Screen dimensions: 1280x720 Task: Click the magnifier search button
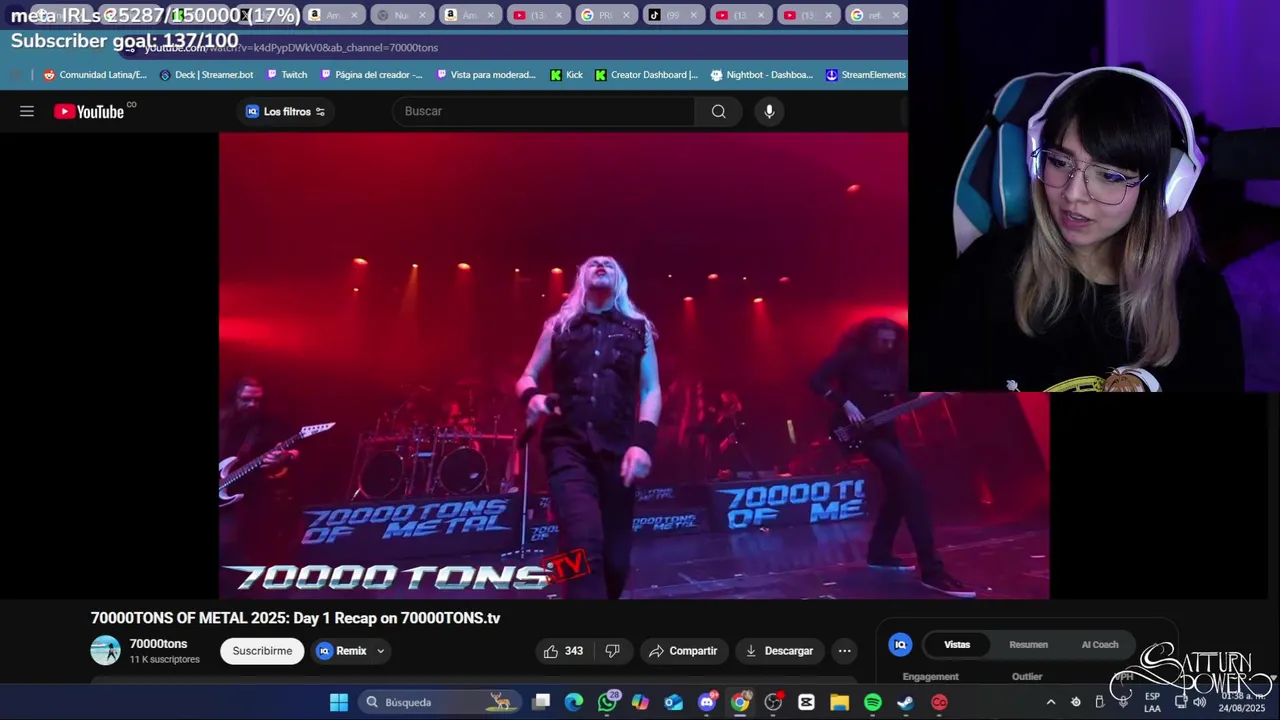(x=718, y=111)
